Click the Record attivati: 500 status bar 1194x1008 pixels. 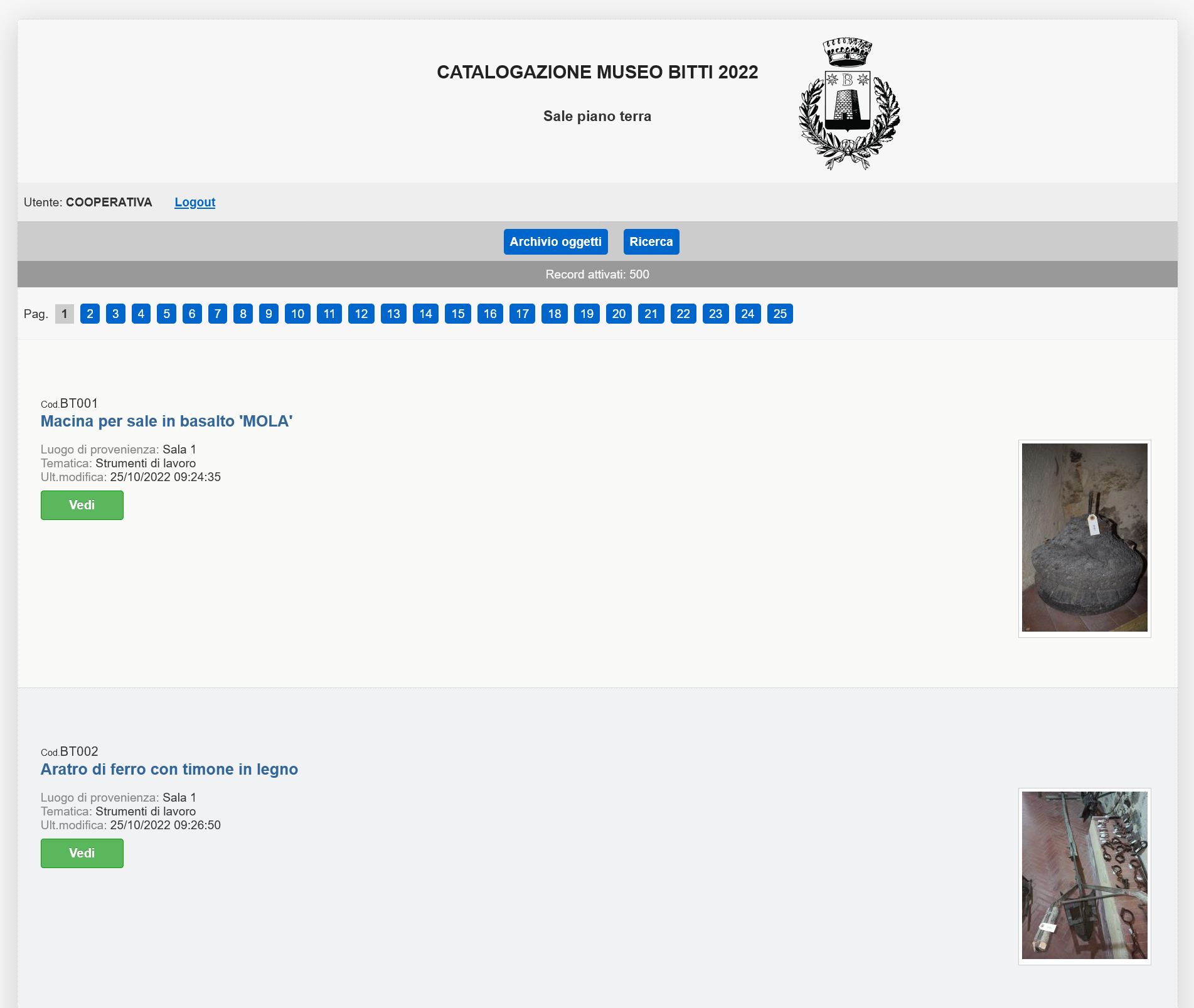pos(597,274)
